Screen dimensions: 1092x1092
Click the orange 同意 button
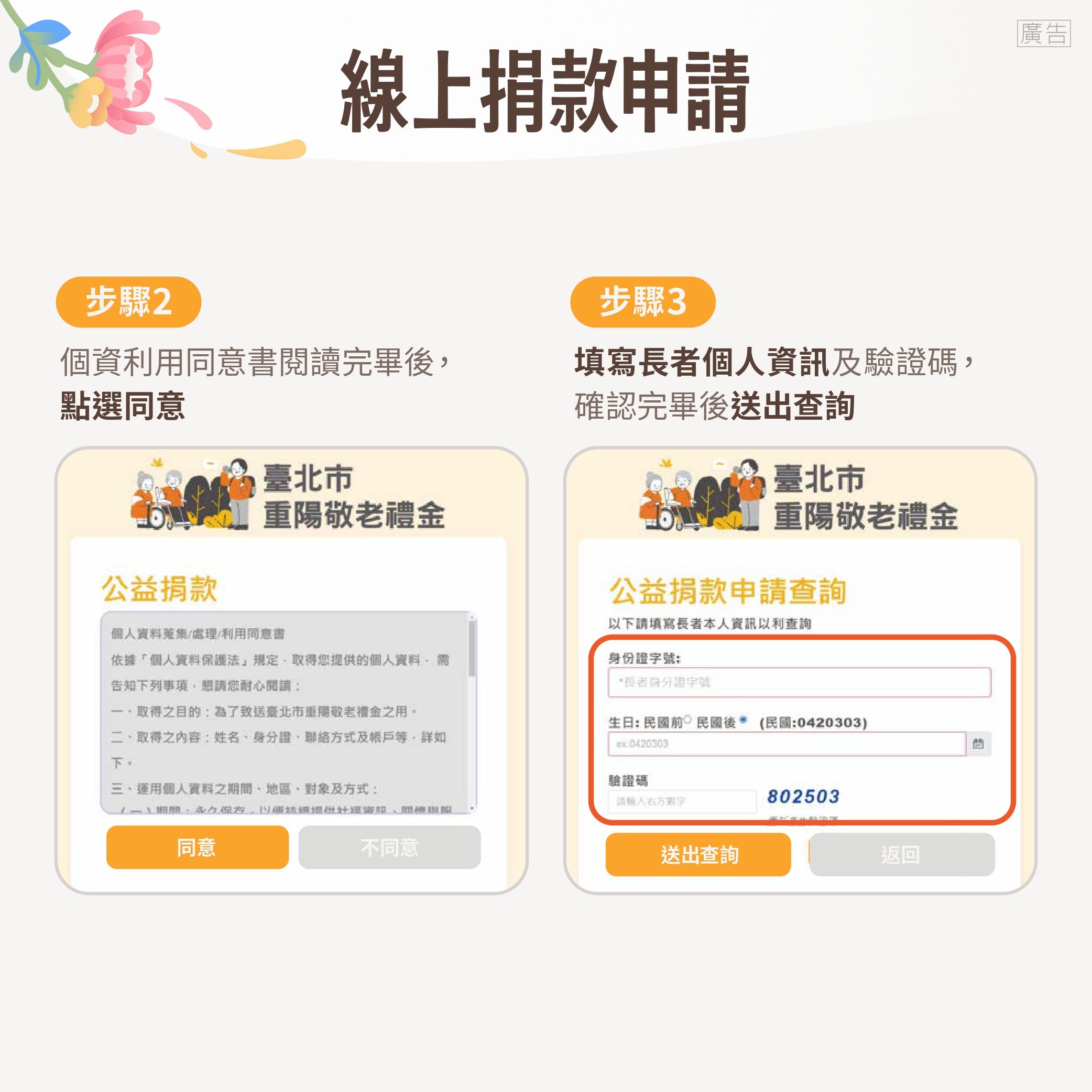[x=197, y=847]
